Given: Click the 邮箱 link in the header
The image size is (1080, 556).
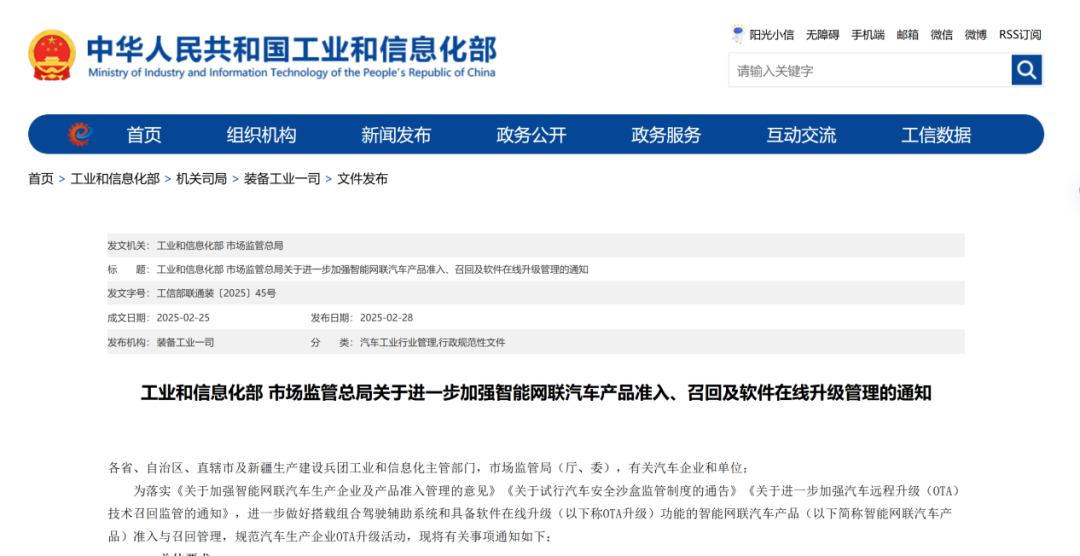Looking at the screenshot, I should [907, 35].
